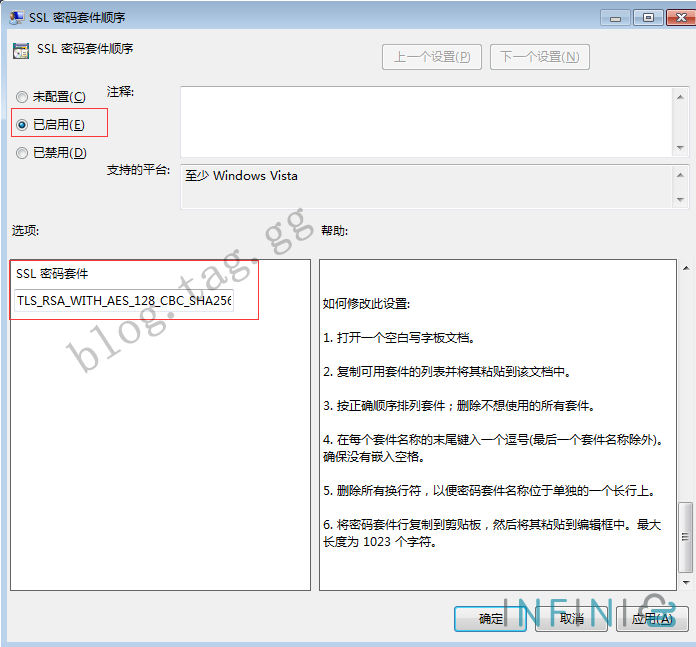Select the 未配置(C) radio option
This screenshot has width=696, height=647.
22,97
